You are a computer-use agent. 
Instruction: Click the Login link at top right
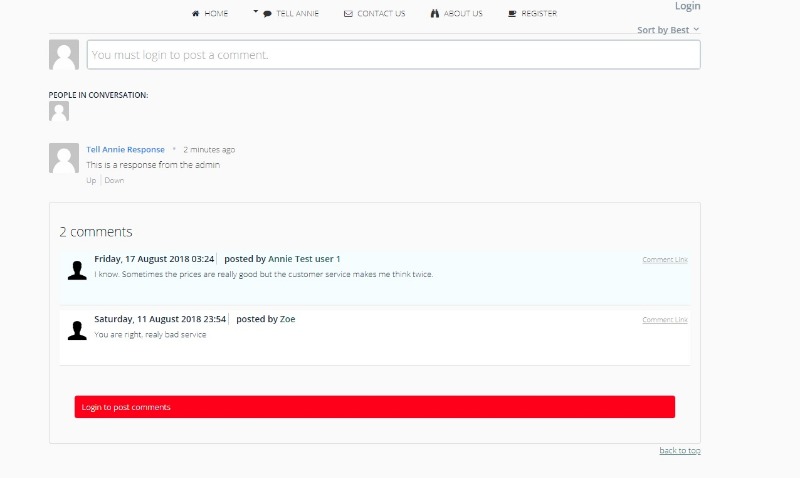pyautogui.click(x=687, y=6)
